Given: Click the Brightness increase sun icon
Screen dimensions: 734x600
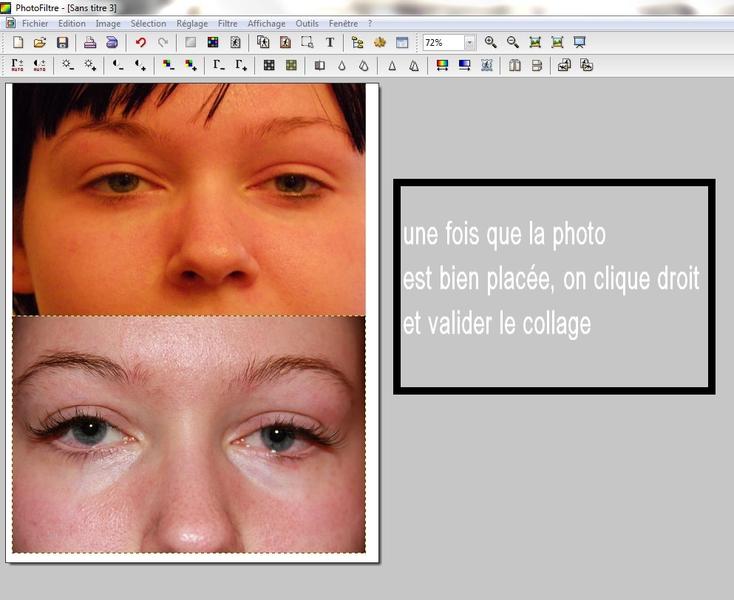Looking at the screenshot, I should pyautogui.click(x=90, y=66).
